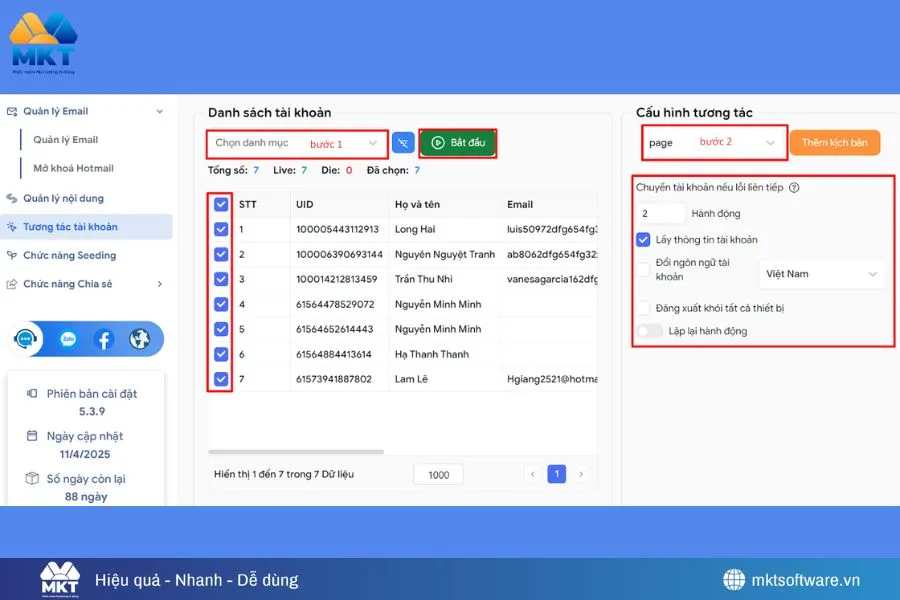
Task: Uncheck Lấy thông tin tài khoản checkbox
Action: click(644, 240)
